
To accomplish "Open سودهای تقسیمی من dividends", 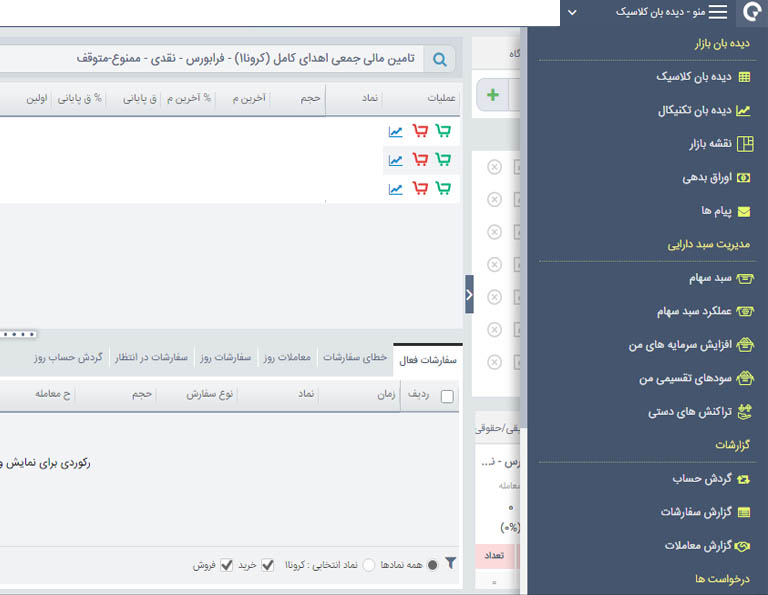I will click(x=696, y=379).
